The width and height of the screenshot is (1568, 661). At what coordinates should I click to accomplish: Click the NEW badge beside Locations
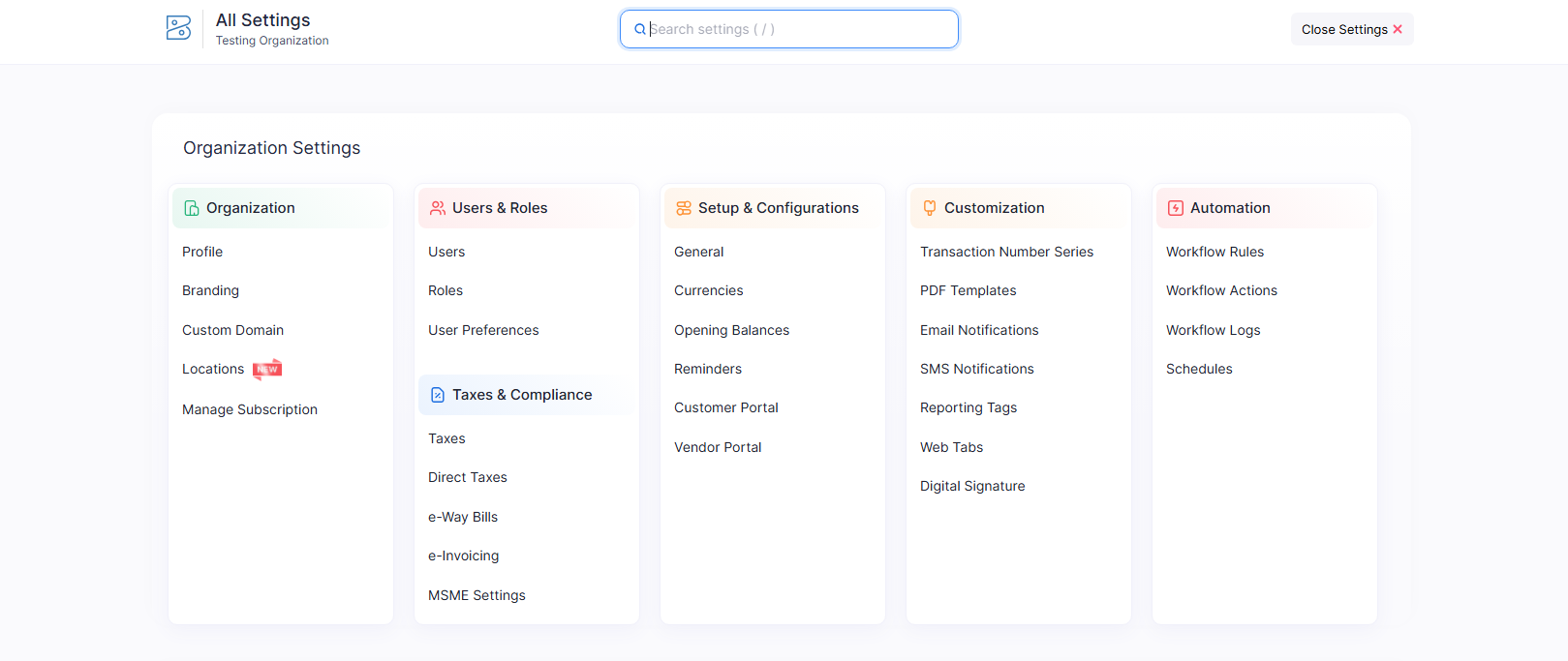coord(267,369)
